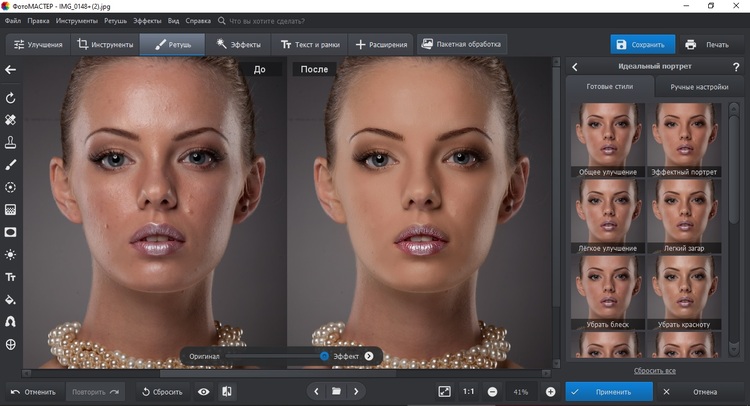Toggle before/after split view mode
This screenshot has height=406, width=750.
click(x=227, y=391)
